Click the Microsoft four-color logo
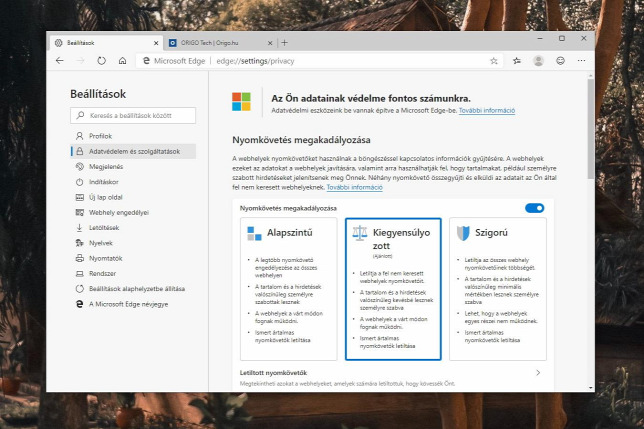Image resolution: width=644 pixels, height=429 pixels. [242, 101]
